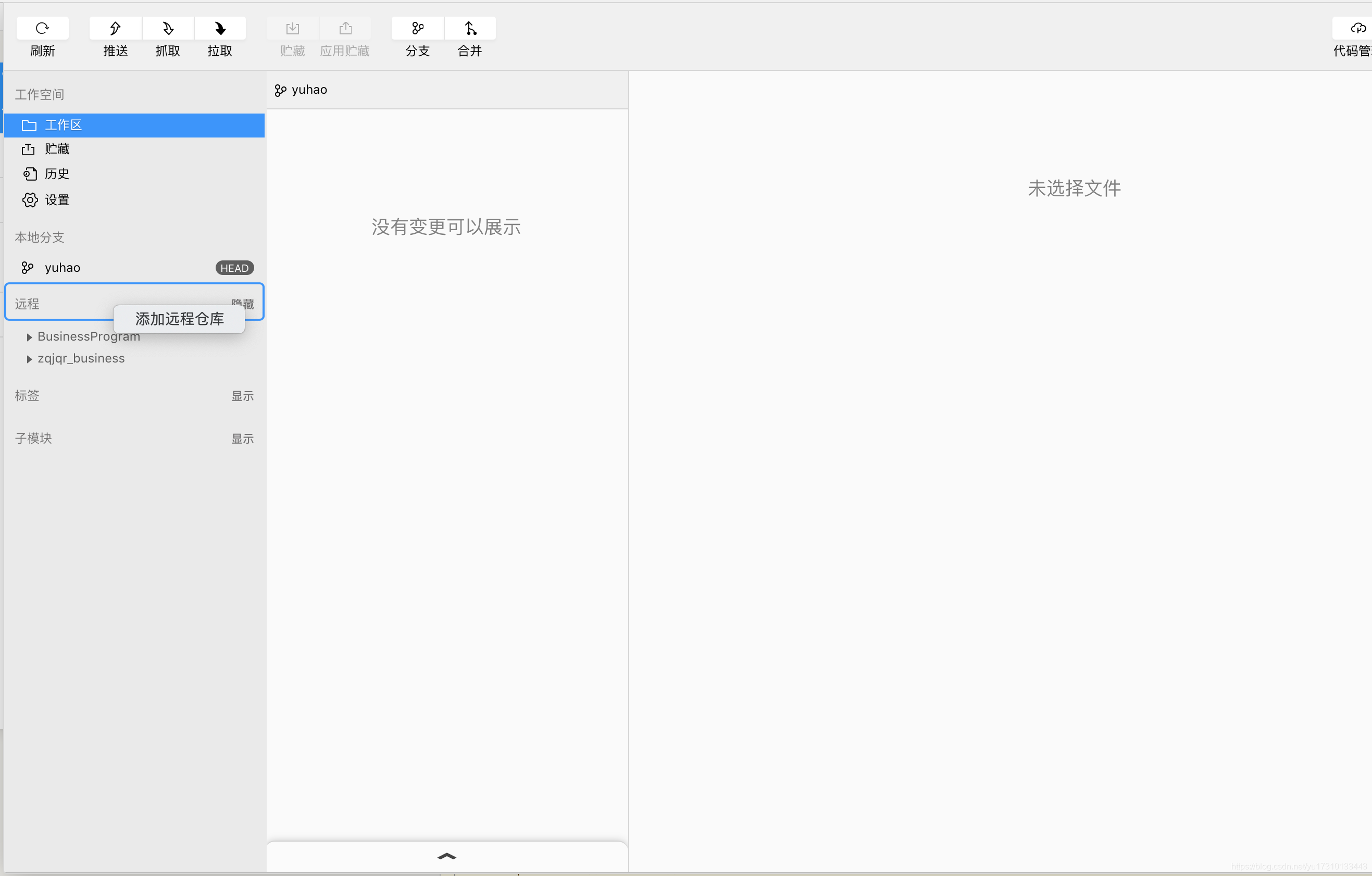Click the Apply Stash (应用贮藏) icon
Image resolution: width=1372 pixels, height=876 pixels.
click(345, 29)
